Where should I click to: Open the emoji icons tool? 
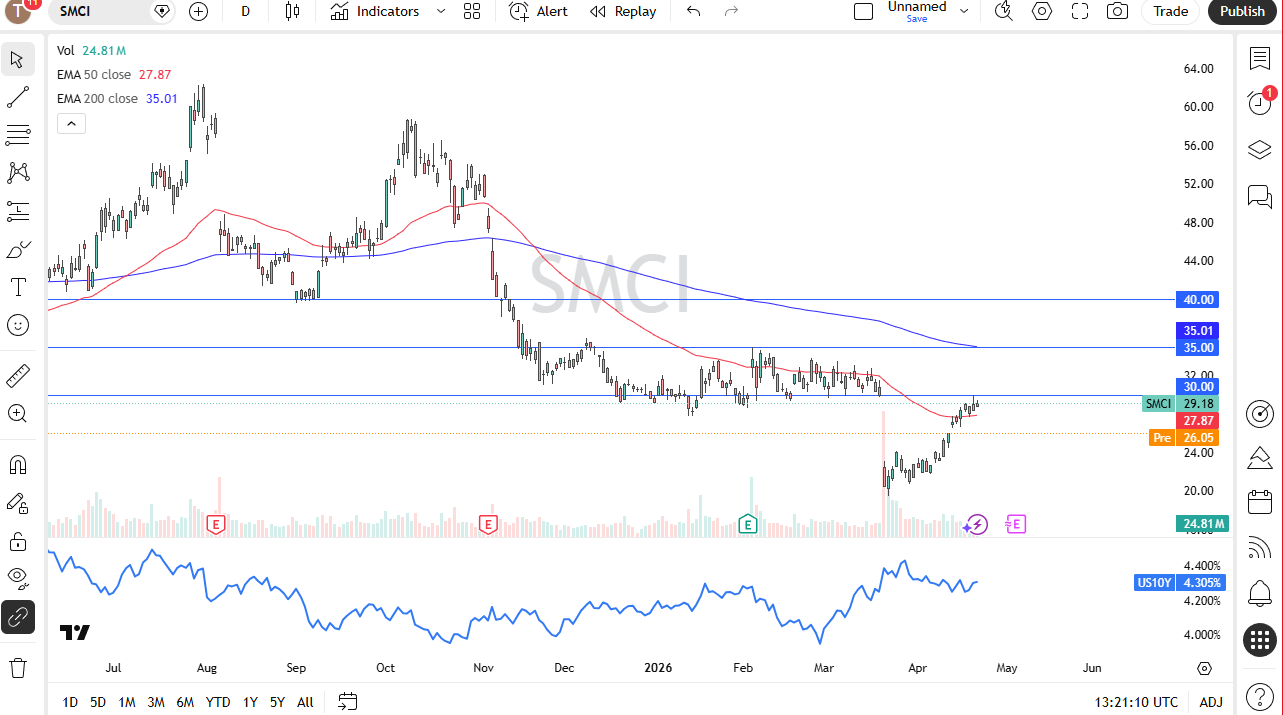pos(18,325)
